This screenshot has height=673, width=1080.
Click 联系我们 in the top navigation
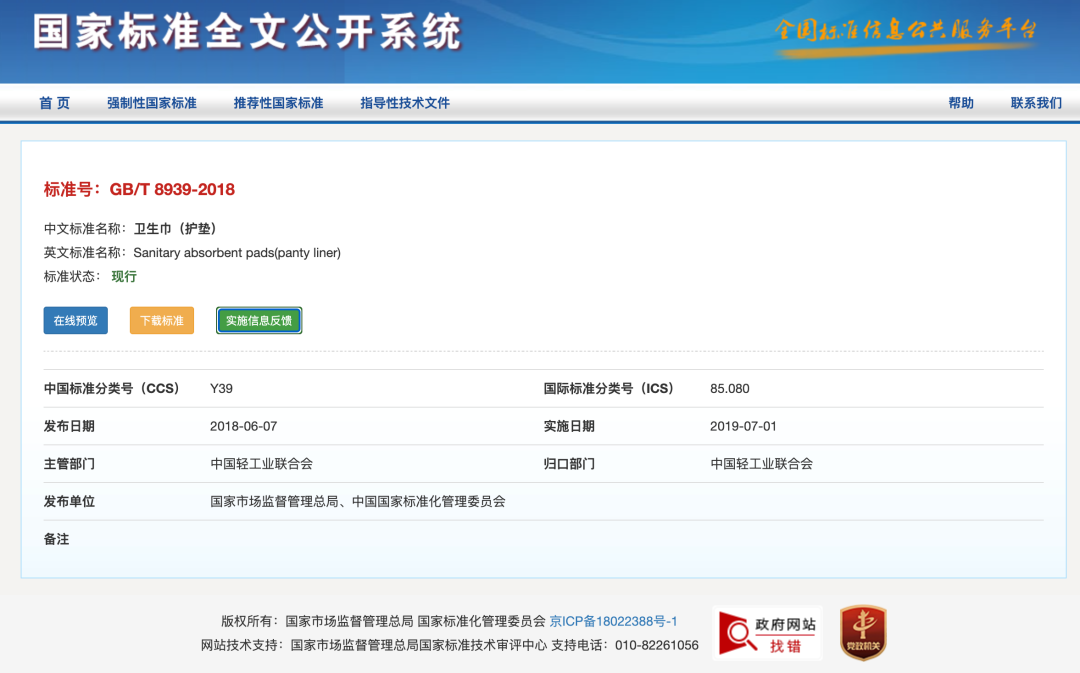(1036, 103)
